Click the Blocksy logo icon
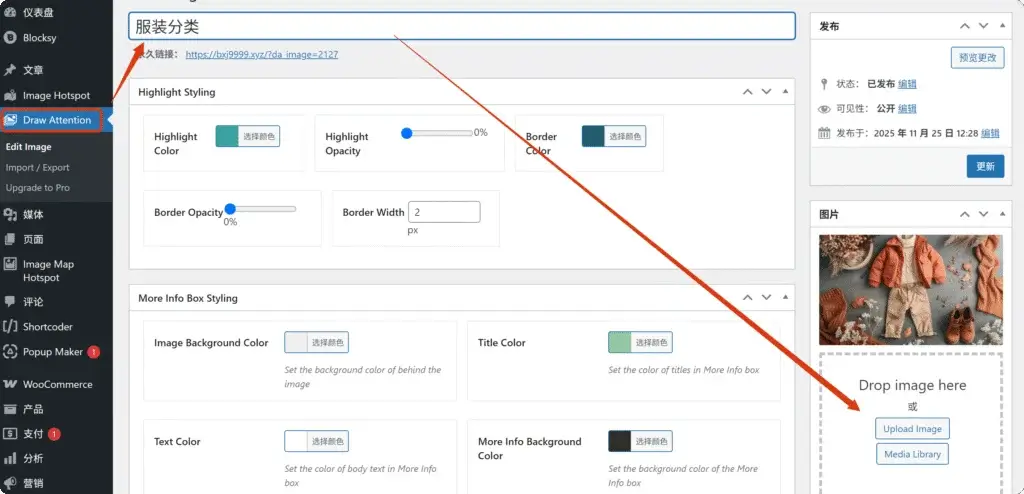1024x494 pixels. [10, 37]
